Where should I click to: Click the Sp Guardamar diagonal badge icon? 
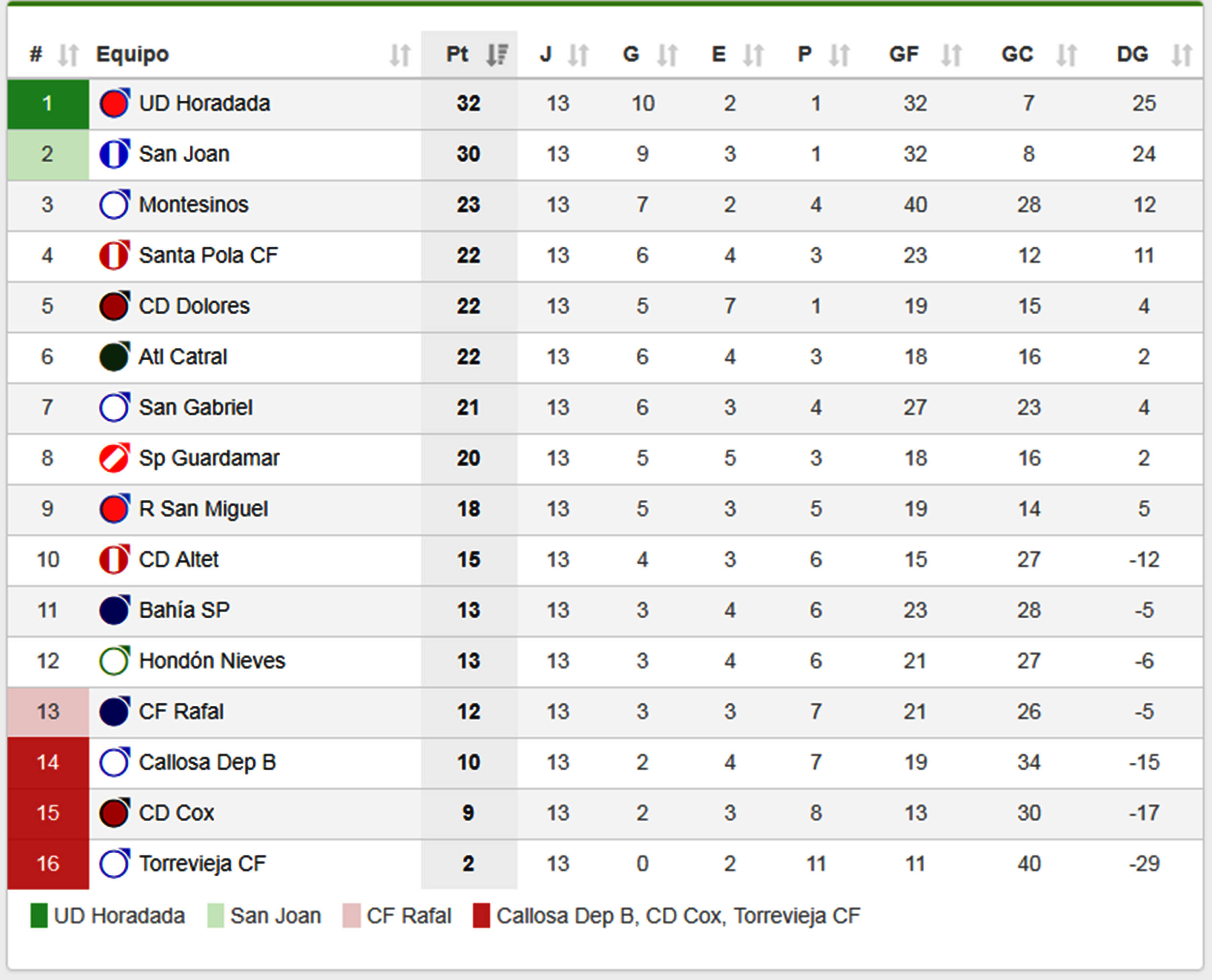click(x=115, y=458)
